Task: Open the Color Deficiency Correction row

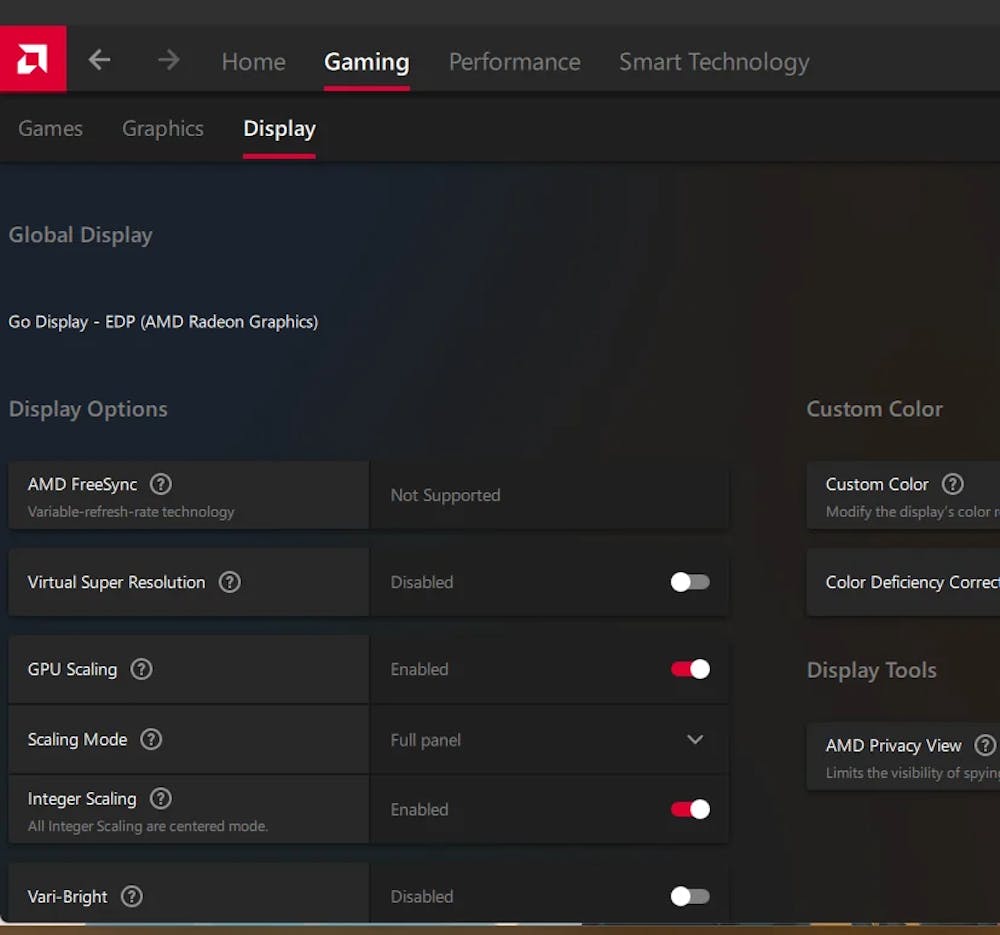Action: click(903, 582)
